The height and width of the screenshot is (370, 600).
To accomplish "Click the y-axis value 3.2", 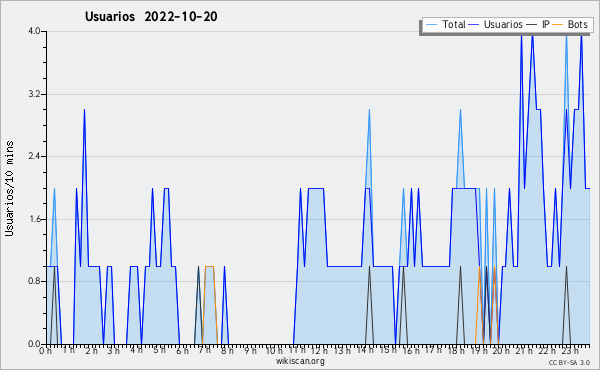I will (34, 94).
